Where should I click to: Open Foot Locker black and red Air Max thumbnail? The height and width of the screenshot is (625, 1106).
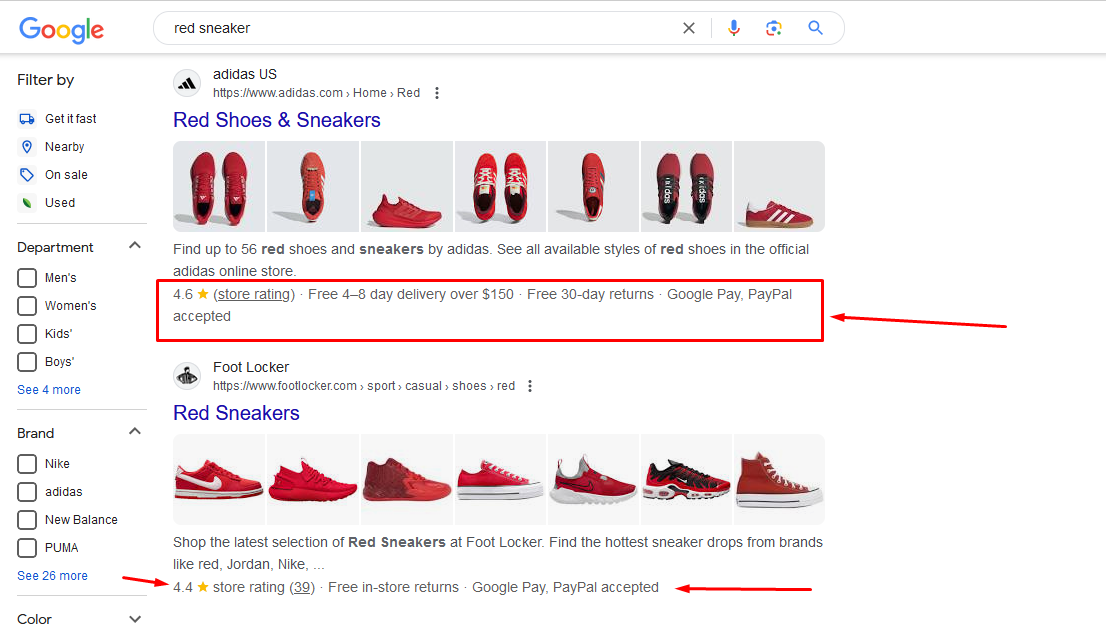(x=686, y=480)
